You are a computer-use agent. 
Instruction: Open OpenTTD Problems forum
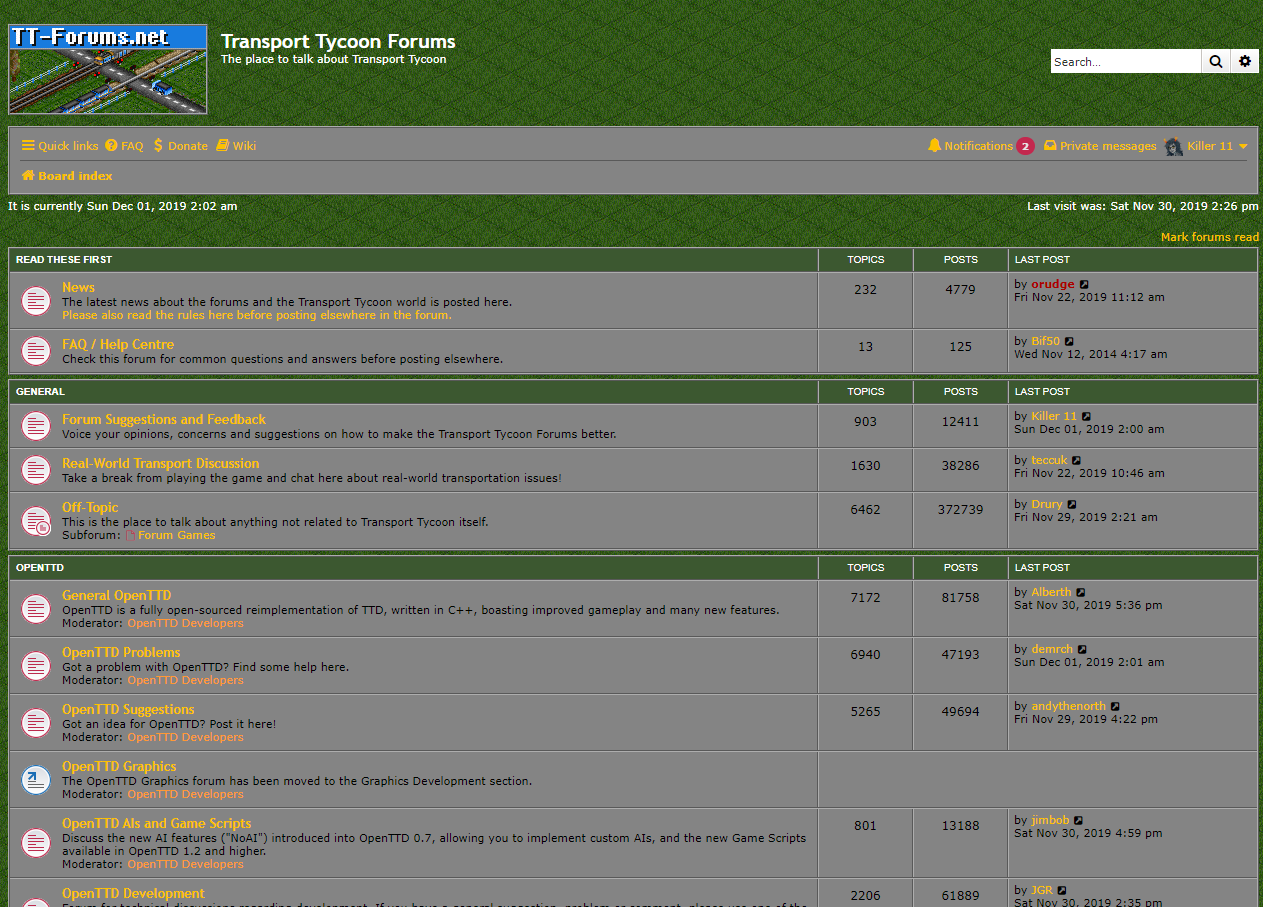click(x=121, y=652)
